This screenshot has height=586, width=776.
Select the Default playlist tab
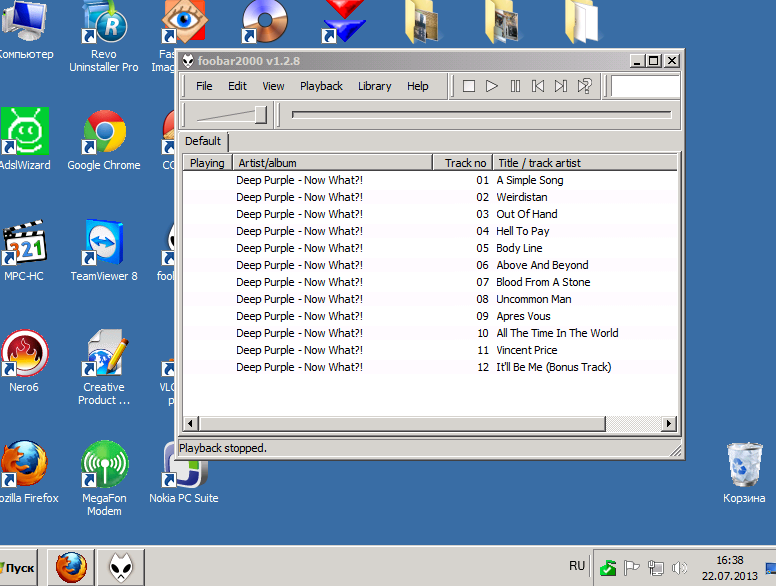pyautogui.click(x=203, y=141)
